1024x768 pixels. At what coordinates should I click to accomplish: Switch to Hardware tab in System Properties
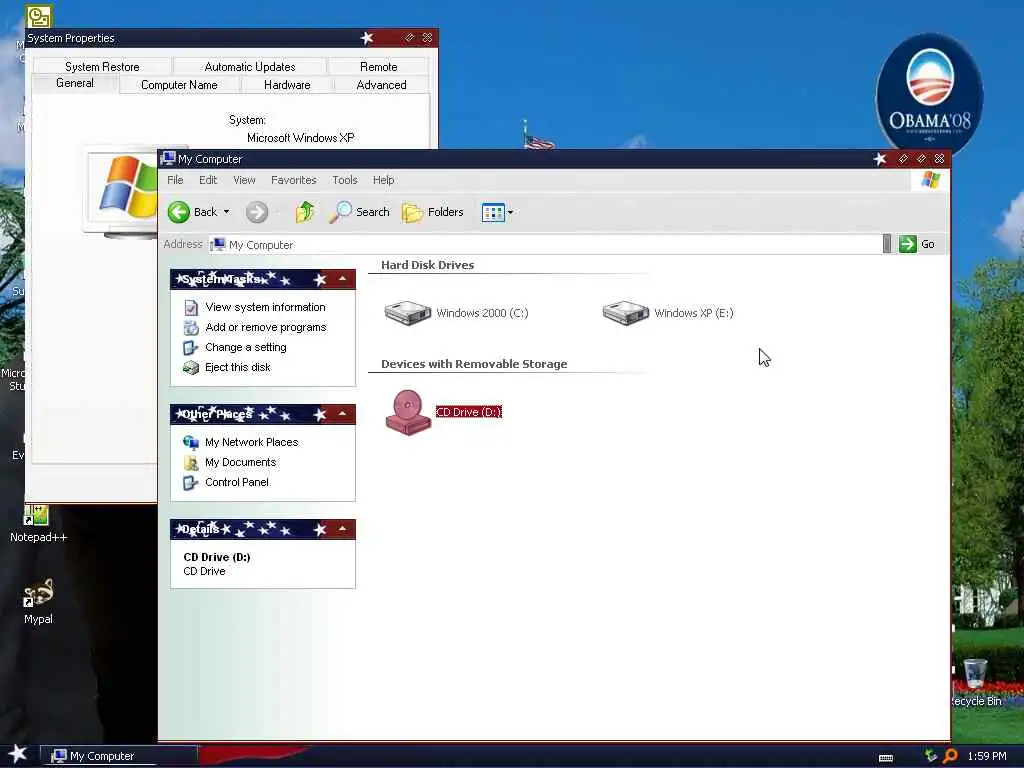point(287,85)
